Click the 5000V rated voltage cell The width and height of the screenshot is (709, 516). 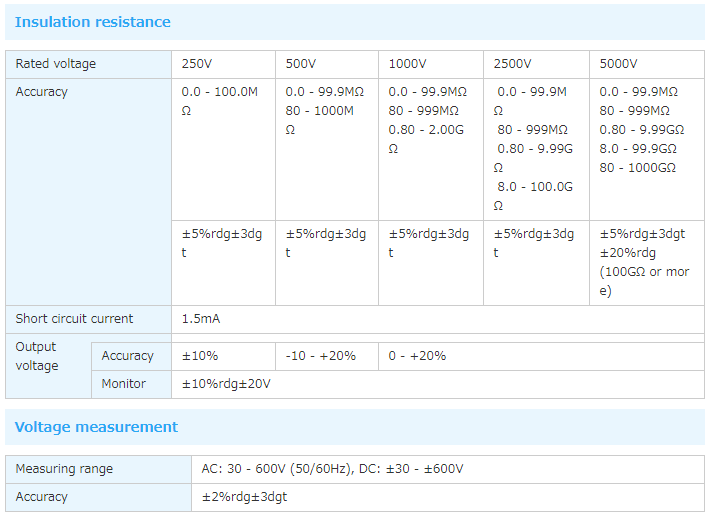[618, 64]
